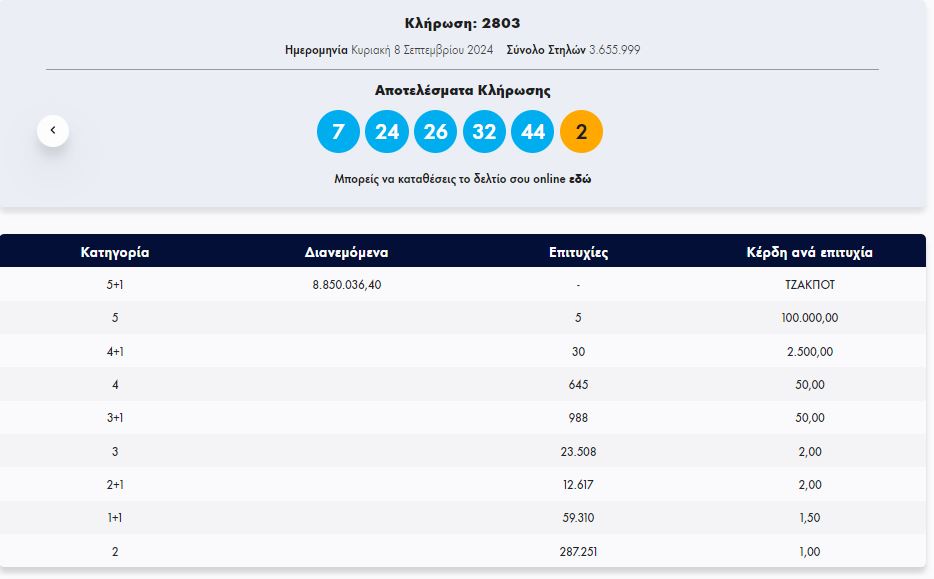Viewport: 934px width, 579px height.
Task: Click the 'Κέρδη ανά επιτυχία' column header
Action: [x=809, y=252]
